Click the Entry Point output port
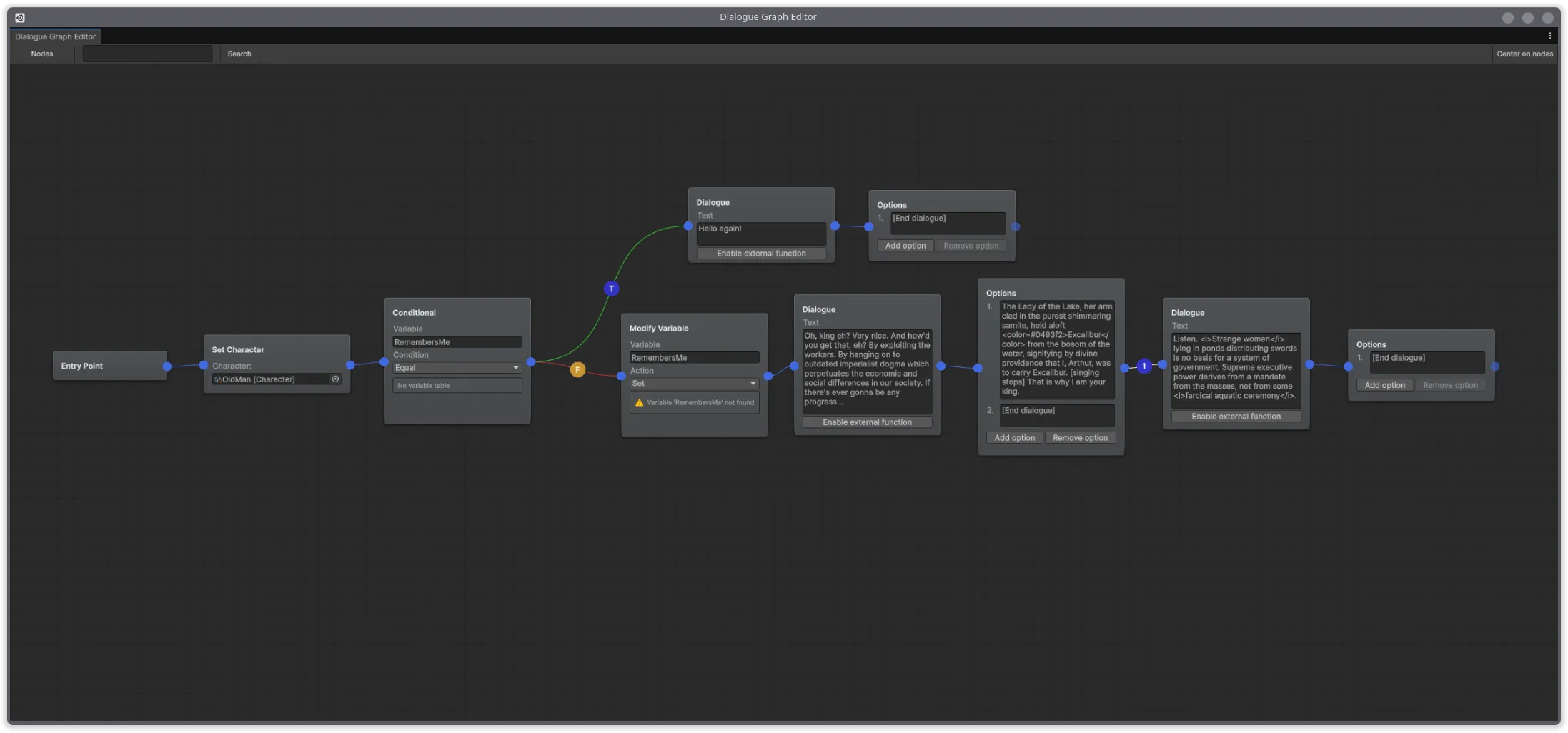The image size is (1568, 733). click(x=167, y=366)
